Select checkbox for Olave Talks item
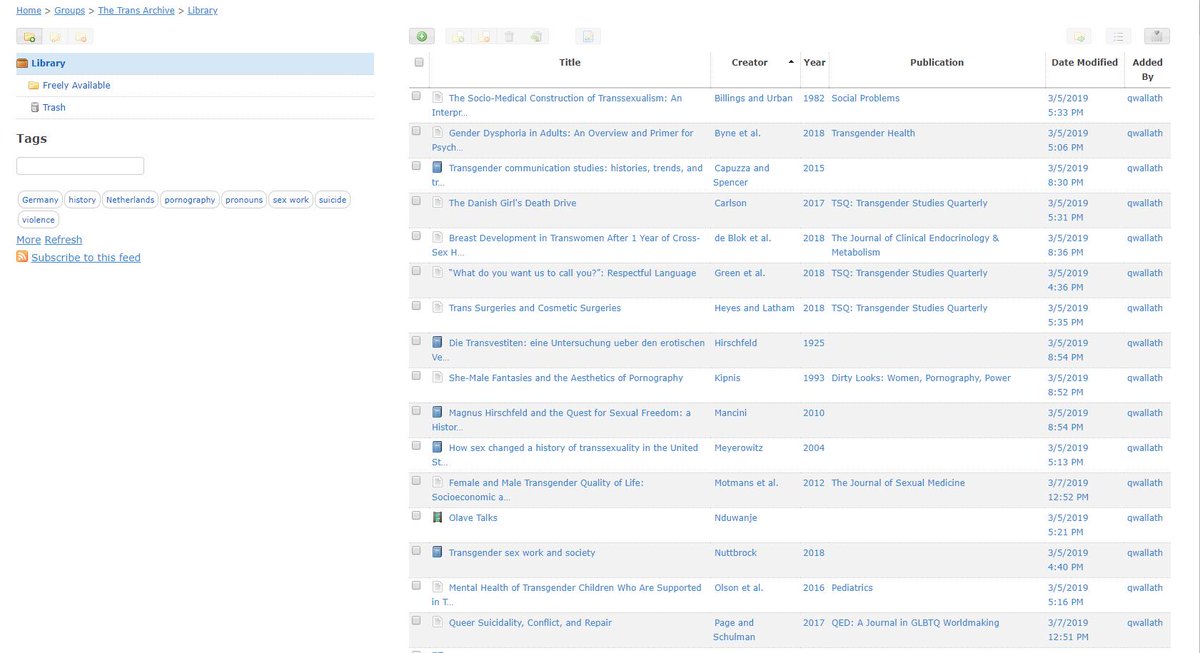This screenshot has width=1200, height=653. [417, 517]
